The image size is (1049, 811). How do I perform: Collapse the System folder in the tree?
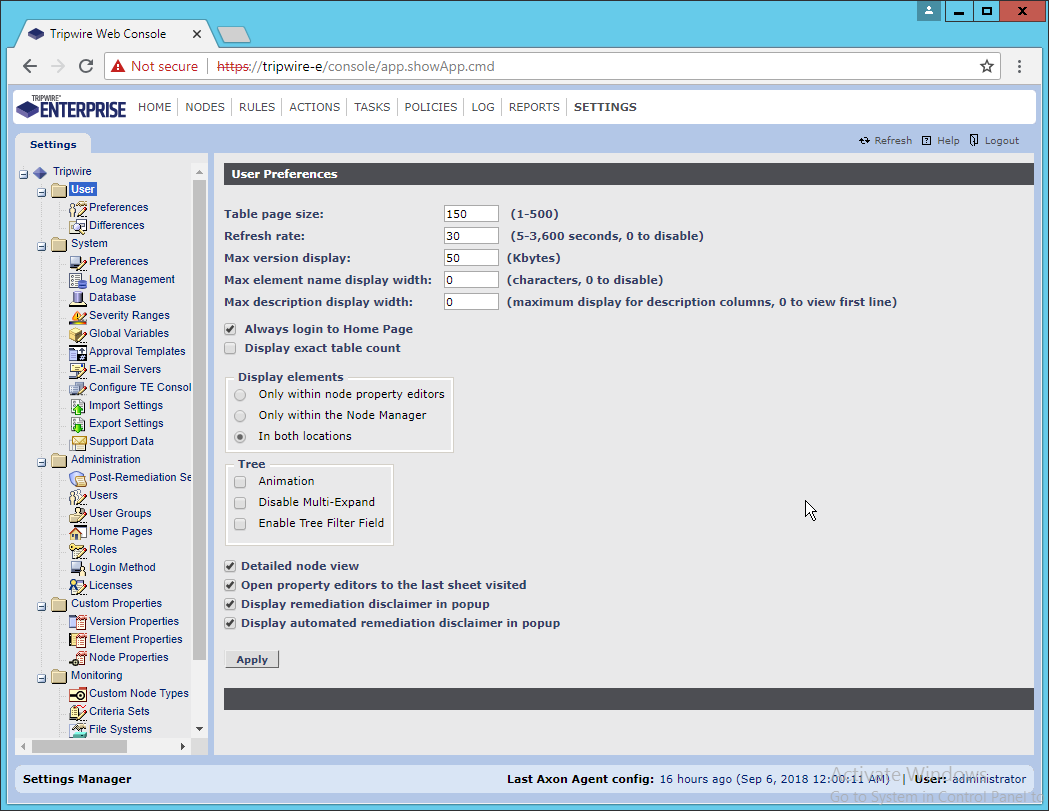[42, 245]
